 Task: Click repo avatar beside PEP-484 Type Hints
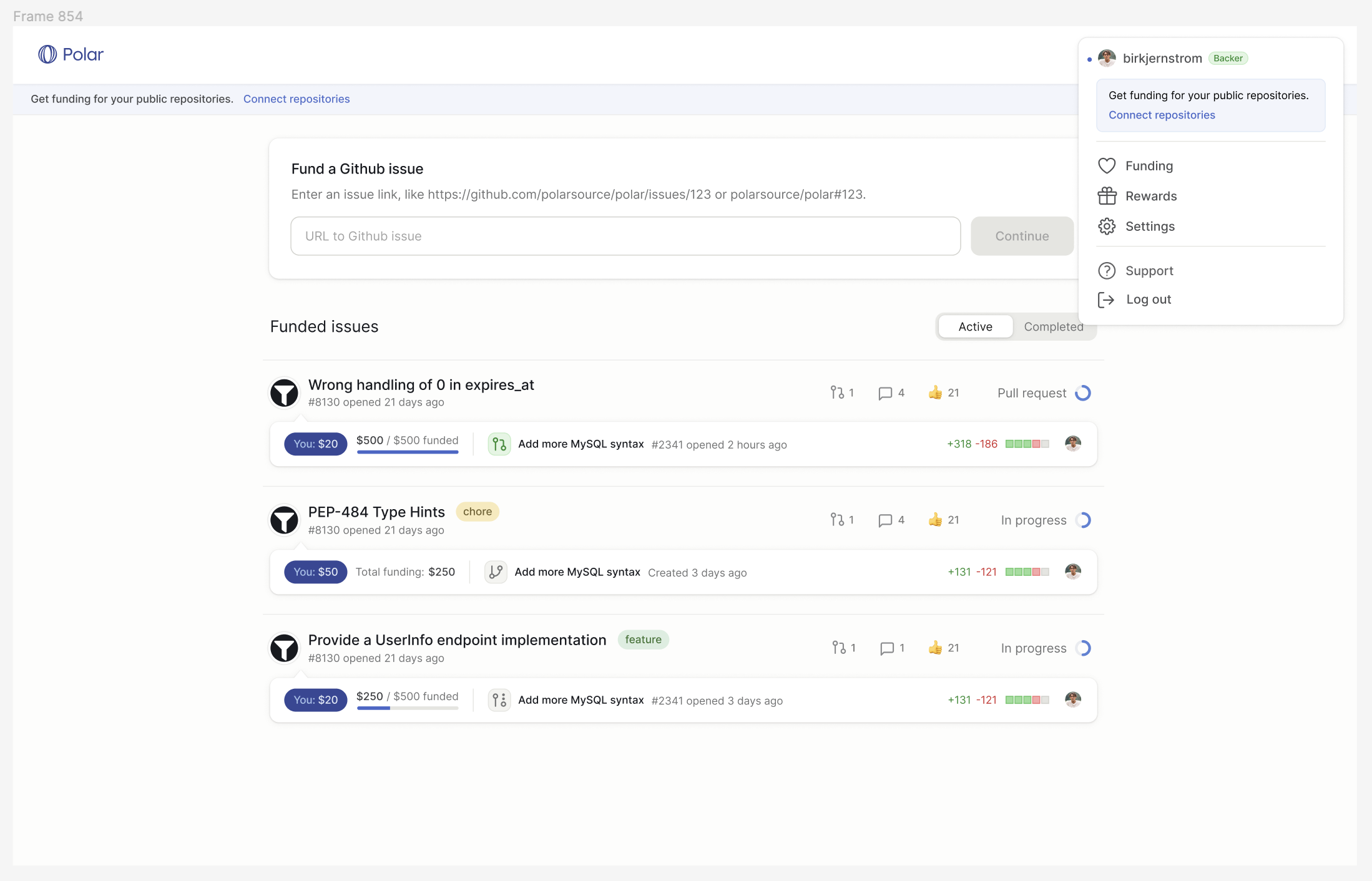[x=284, y=520]
